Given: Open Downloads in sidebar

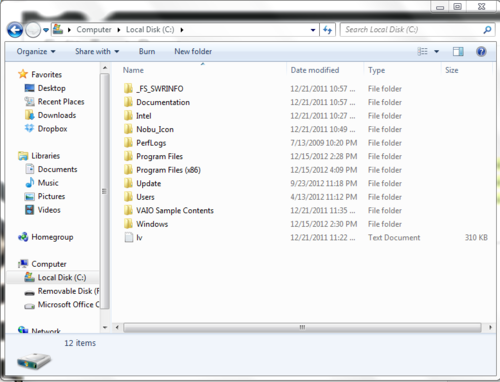Looking at the screenshot, I should 57,115.
